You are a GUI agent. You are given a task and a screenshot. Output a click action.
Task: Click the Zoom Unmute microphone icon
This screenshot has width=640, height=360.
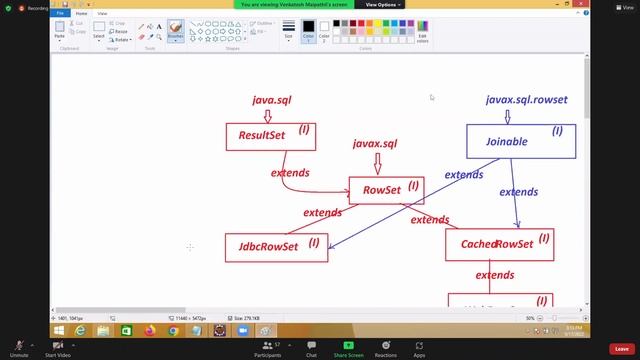[x=19, y=346]
